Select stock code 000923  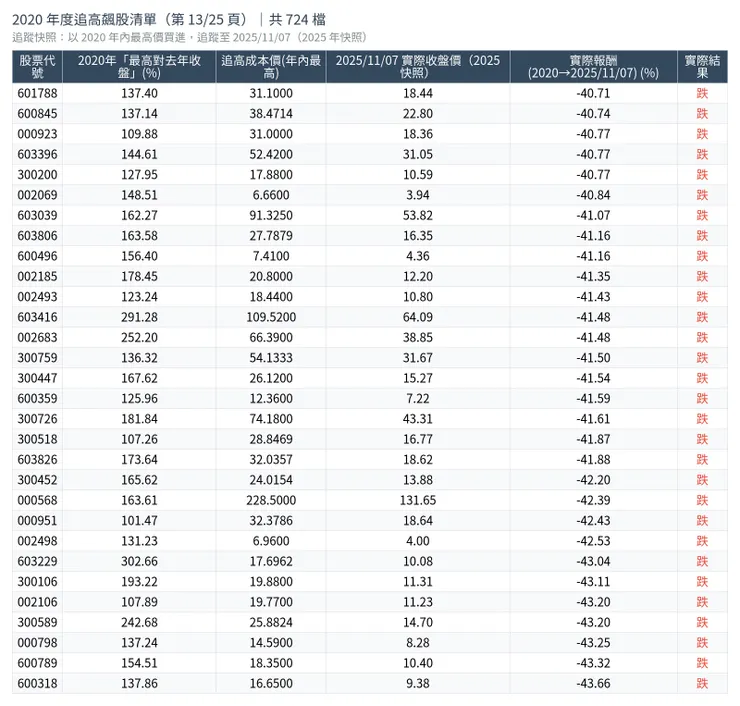(37, 134)
